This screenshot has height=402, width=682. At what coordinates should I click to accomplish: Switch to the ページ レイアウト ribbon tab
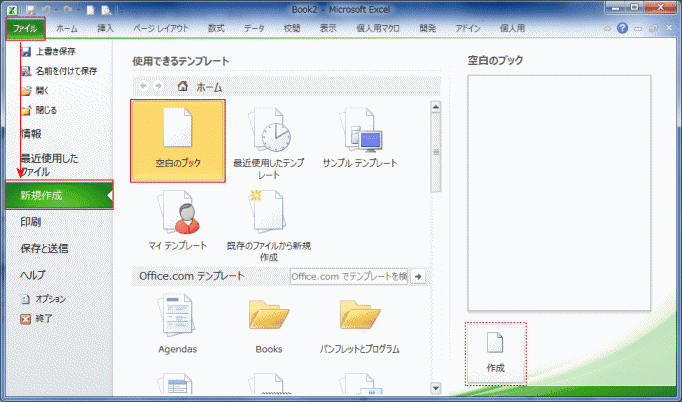[161, 29]
